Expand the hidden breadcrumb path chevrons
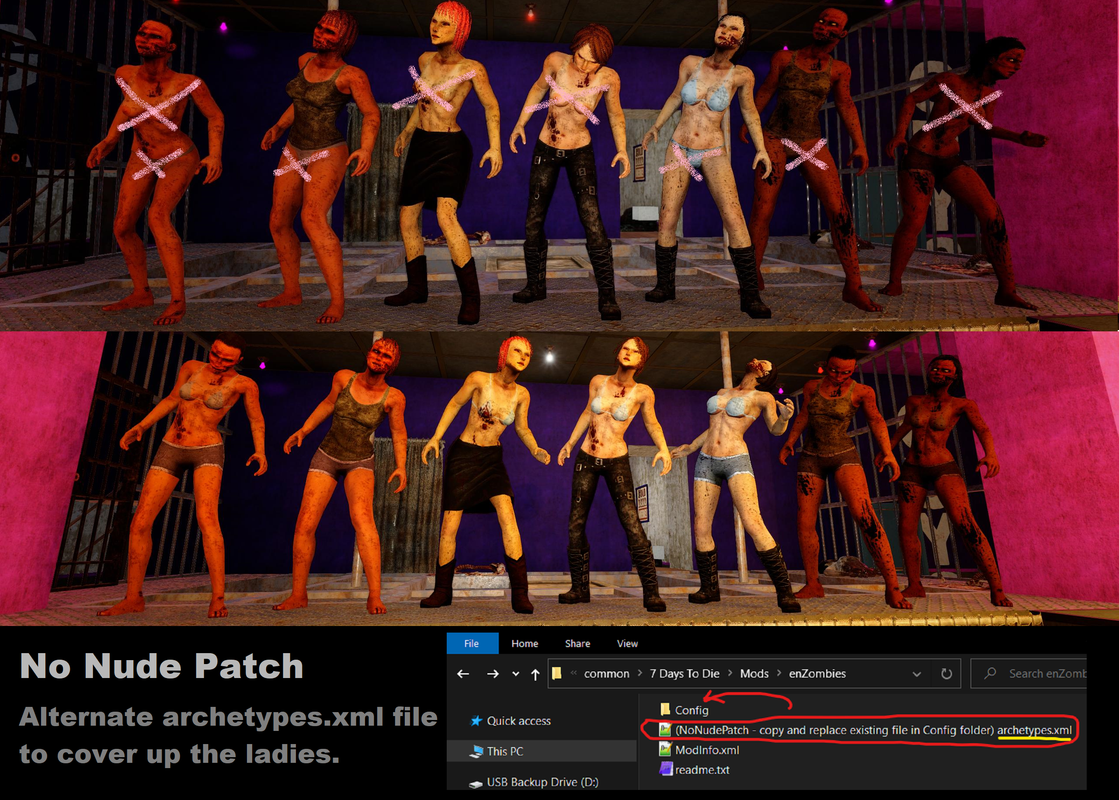The height and width of the screenshot is (800, 1119). (574, 674)
